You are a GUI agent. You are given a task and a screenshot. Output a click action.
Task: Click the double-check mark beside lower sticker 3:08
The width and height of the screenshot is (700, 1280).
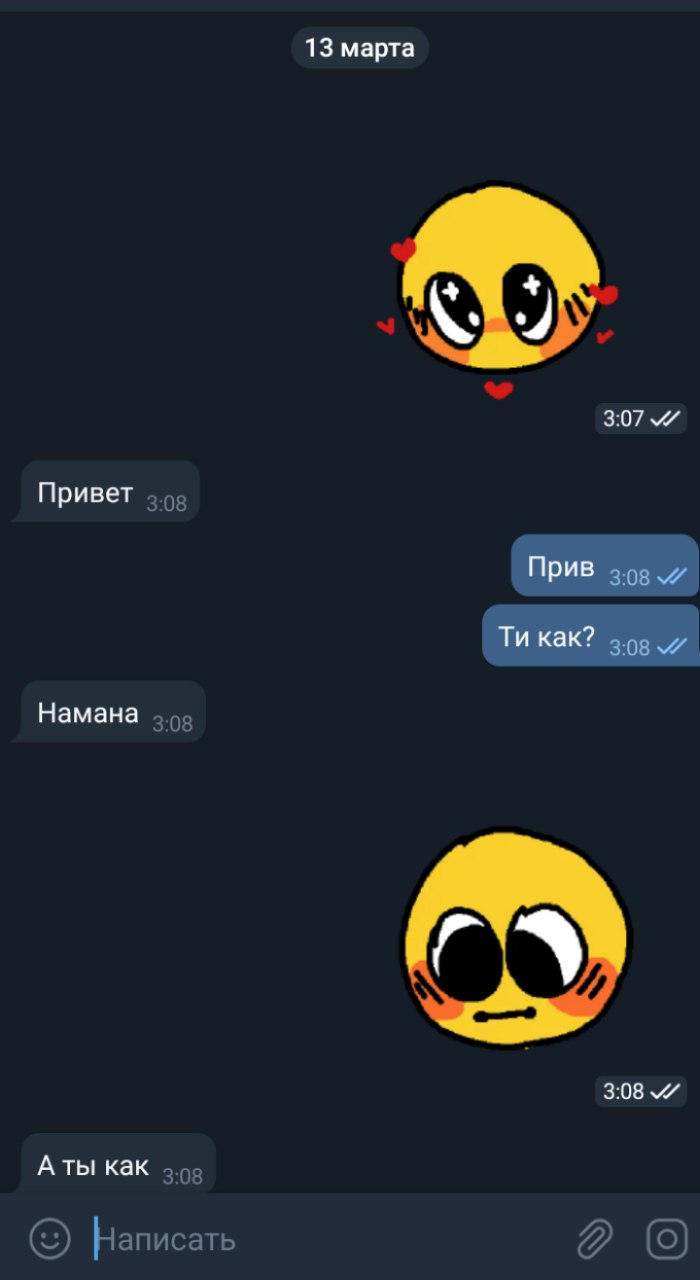tap(665, 1091)
